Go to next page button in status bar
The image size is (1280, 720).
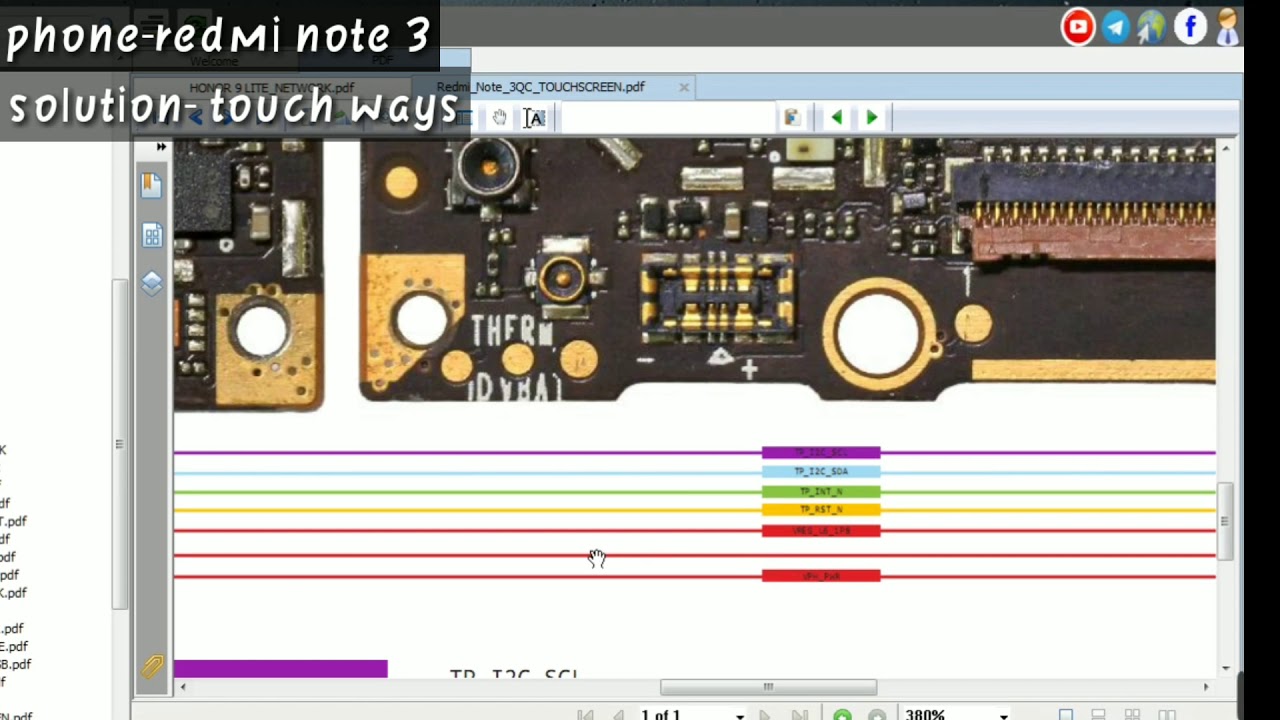tap(765, 715)
